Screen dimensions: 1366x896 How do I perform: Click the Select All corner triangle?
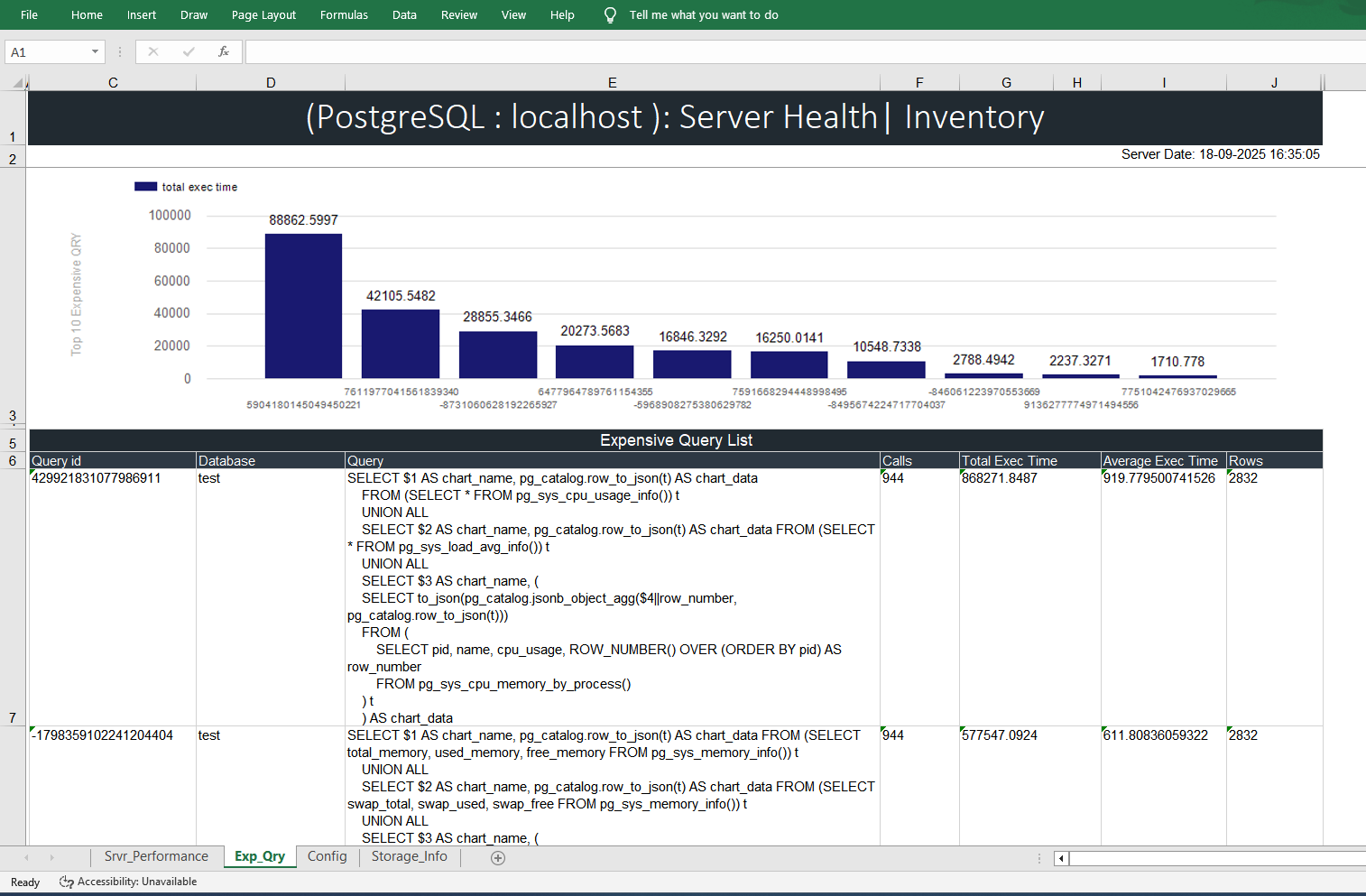coord(18,83)
